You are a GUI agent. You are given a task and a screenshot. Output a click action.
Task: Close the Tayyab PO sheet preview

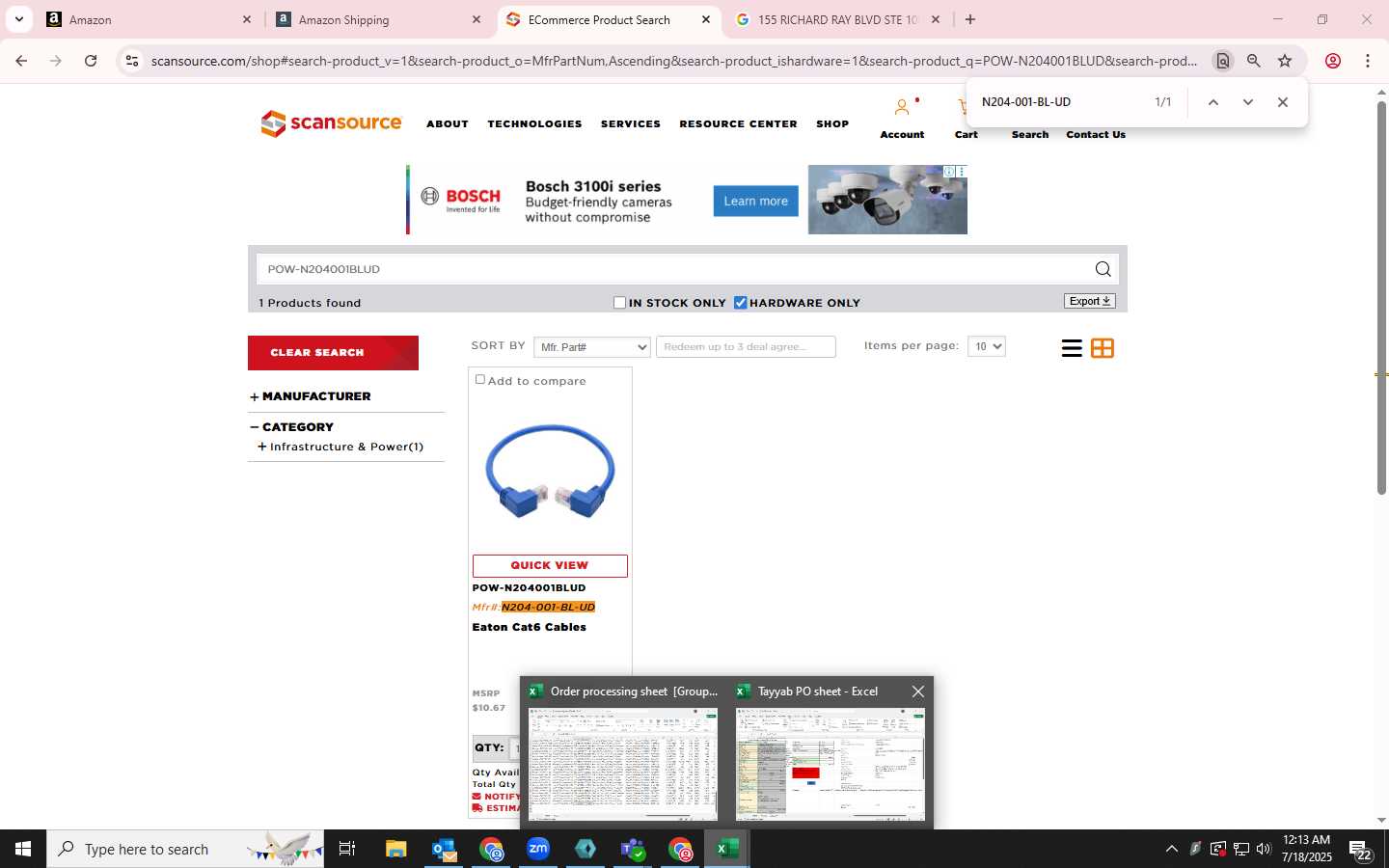tap(918, 692)
